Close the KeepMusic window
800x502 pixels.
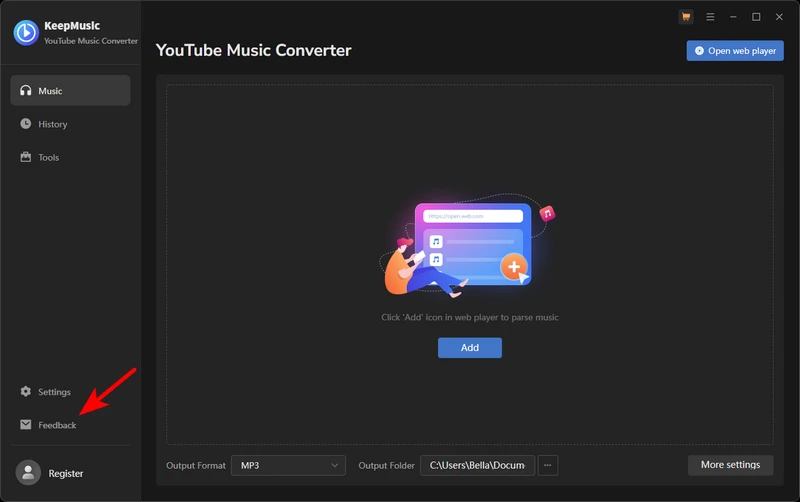coord(779,17)
